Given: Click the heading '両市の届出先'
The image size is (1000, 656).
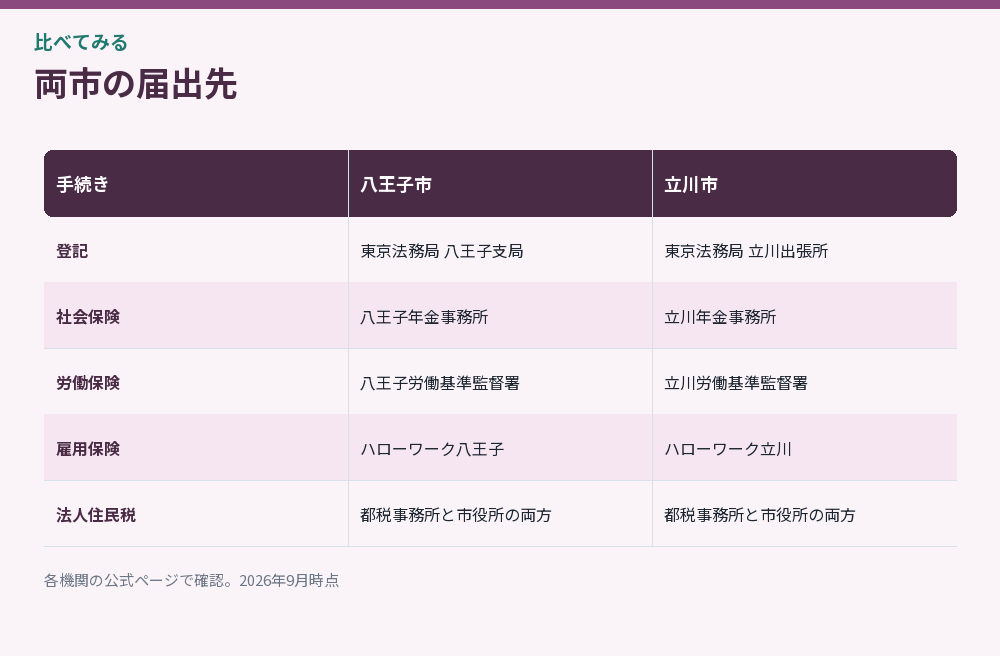Looking at the screenshot, I should (x=136, y=84).
